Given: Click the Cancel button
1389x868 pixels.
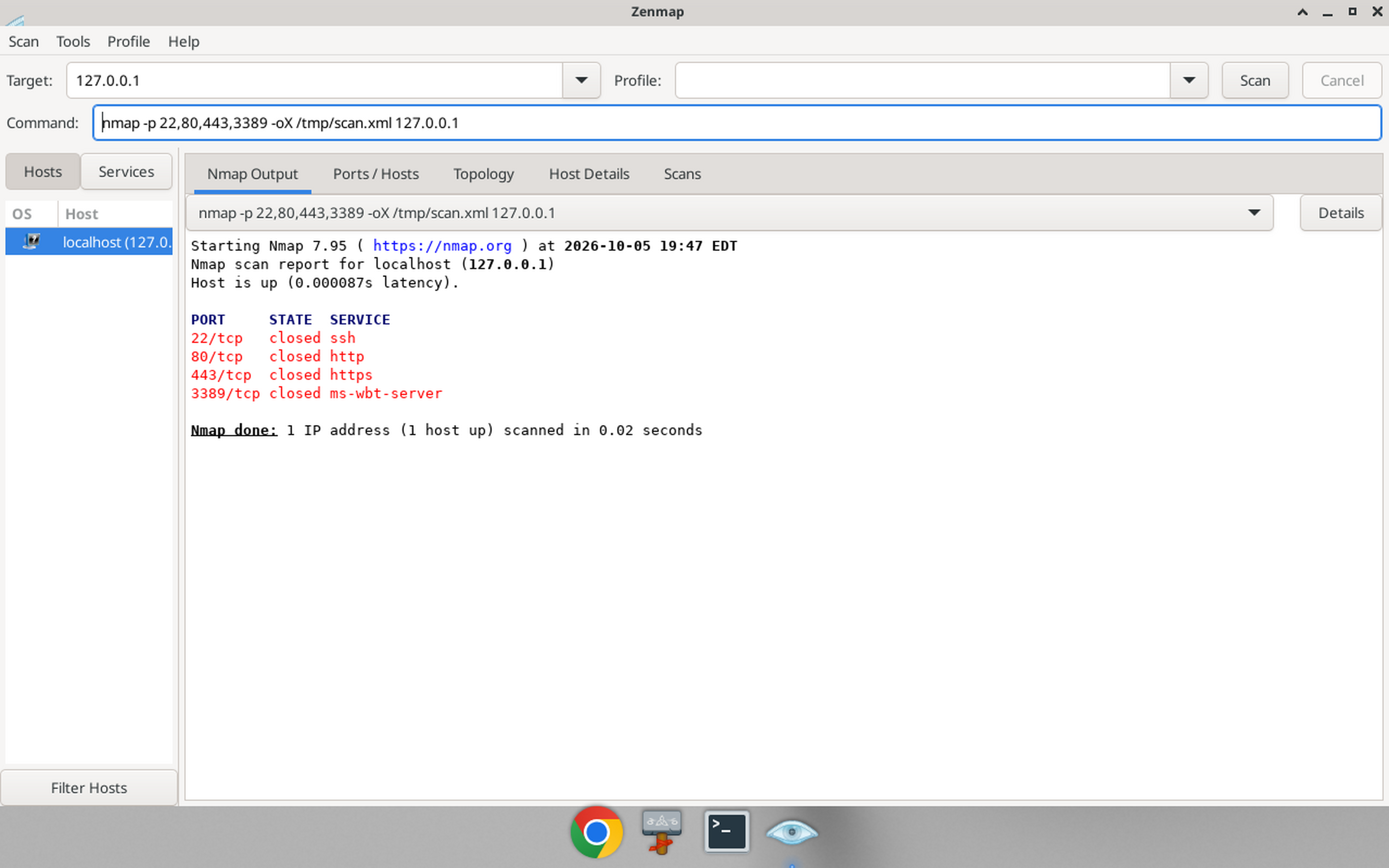Looking at the screenshot, I should 1341,80.
